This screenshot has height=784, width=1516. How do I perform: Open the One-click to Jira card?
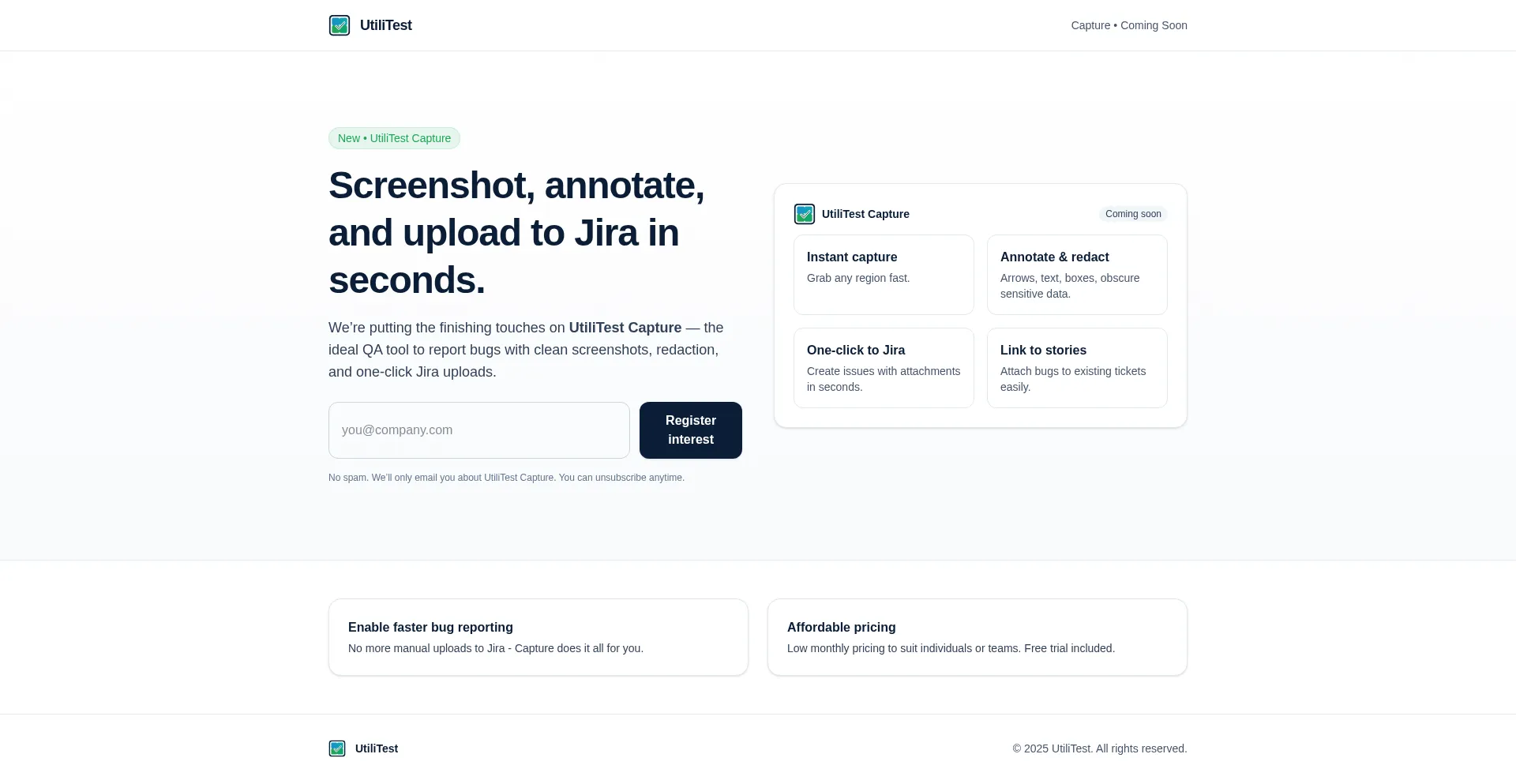coord(883,368)
